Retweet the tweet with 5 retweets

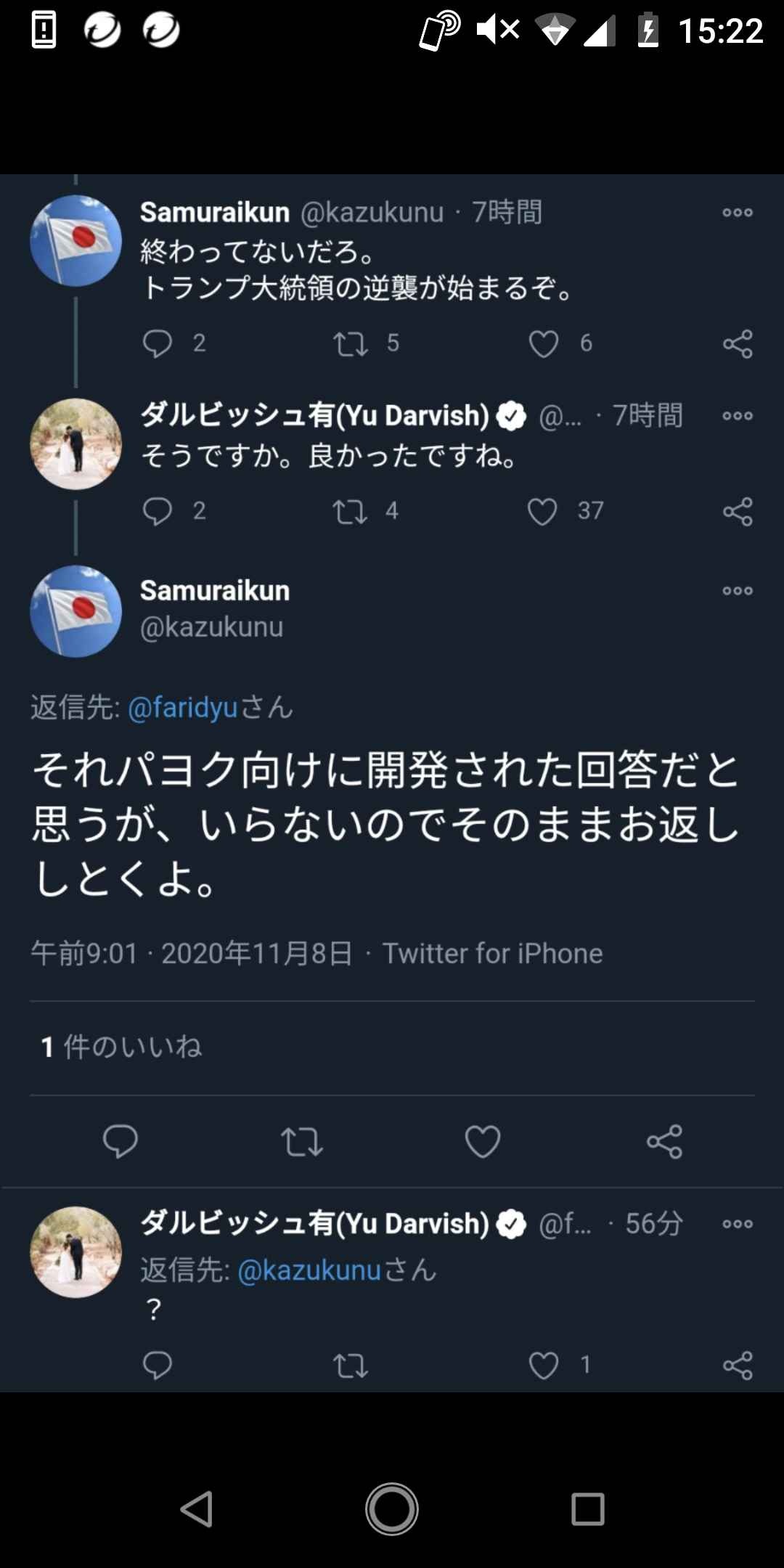(351, 344)
